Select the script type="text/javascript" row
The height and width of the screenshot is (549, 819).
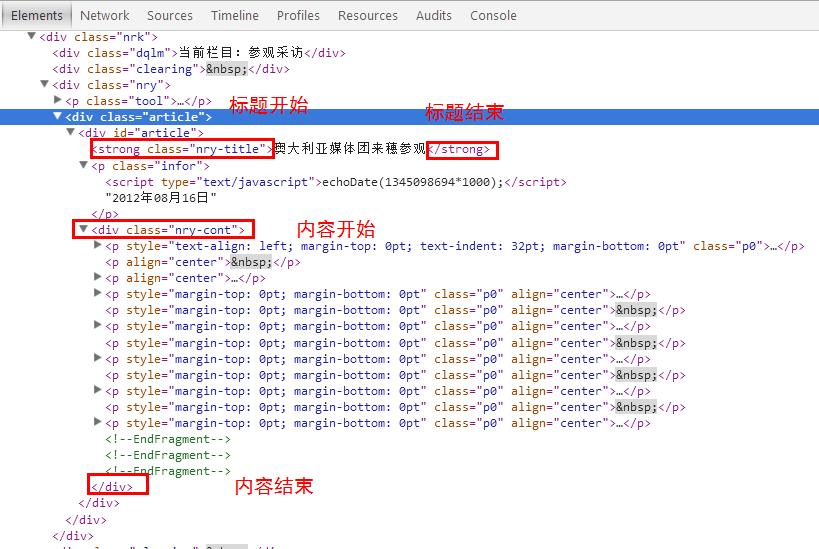click(x=336, y=182)
